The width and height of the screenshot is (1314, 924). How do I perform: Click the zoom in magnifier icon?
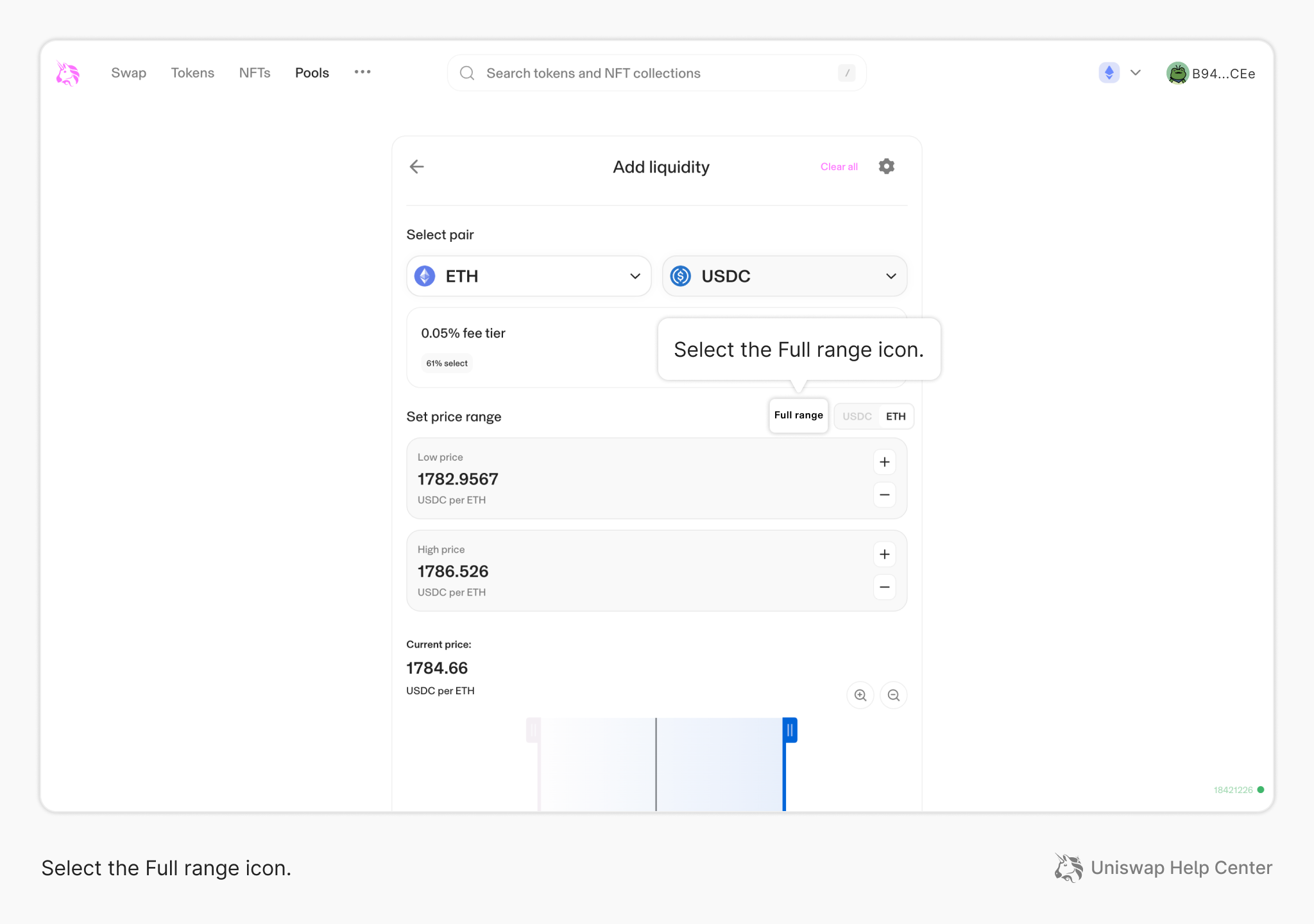coord(860,695)
